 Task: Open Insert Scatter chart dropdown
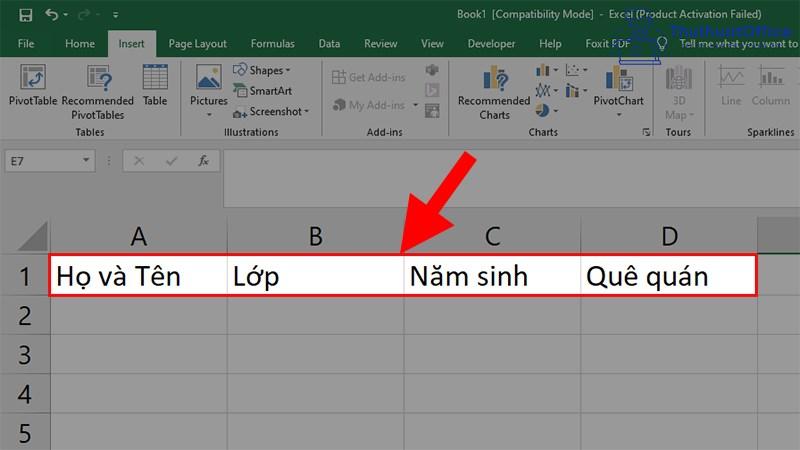coord(577,70)
